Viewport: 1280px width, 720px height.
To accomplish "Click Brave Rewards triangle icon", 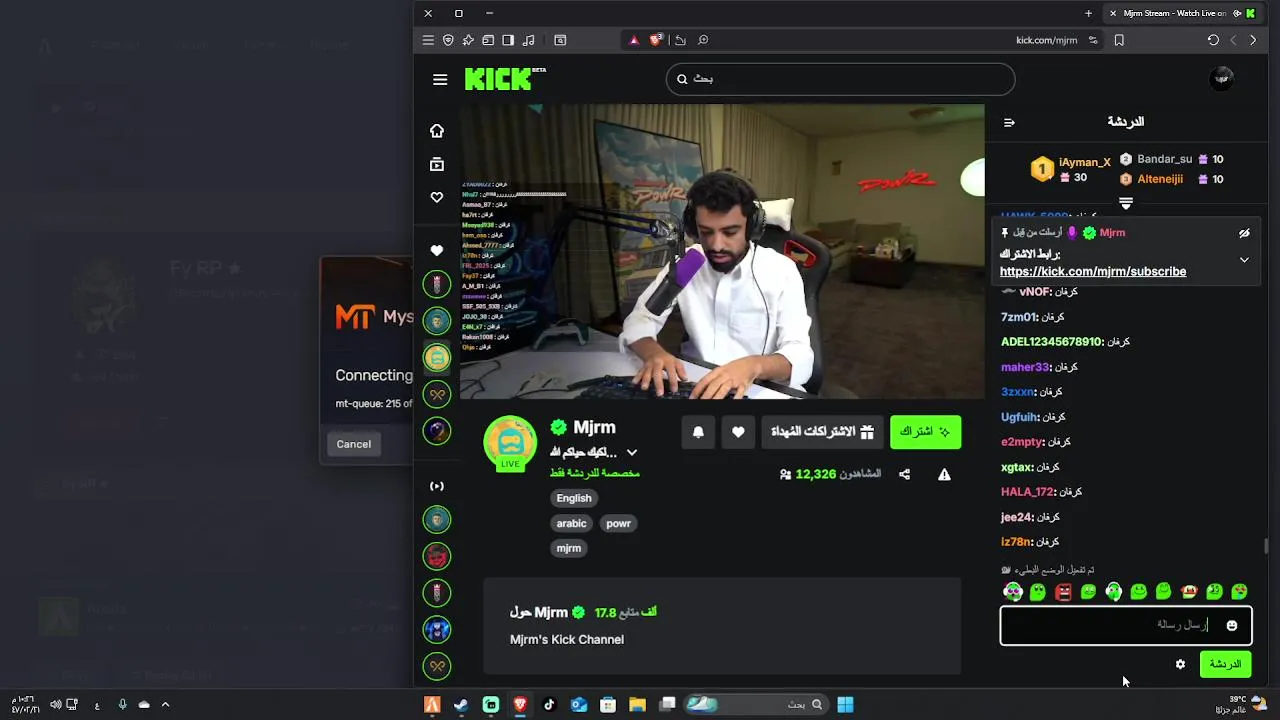I will pos(634,40).
